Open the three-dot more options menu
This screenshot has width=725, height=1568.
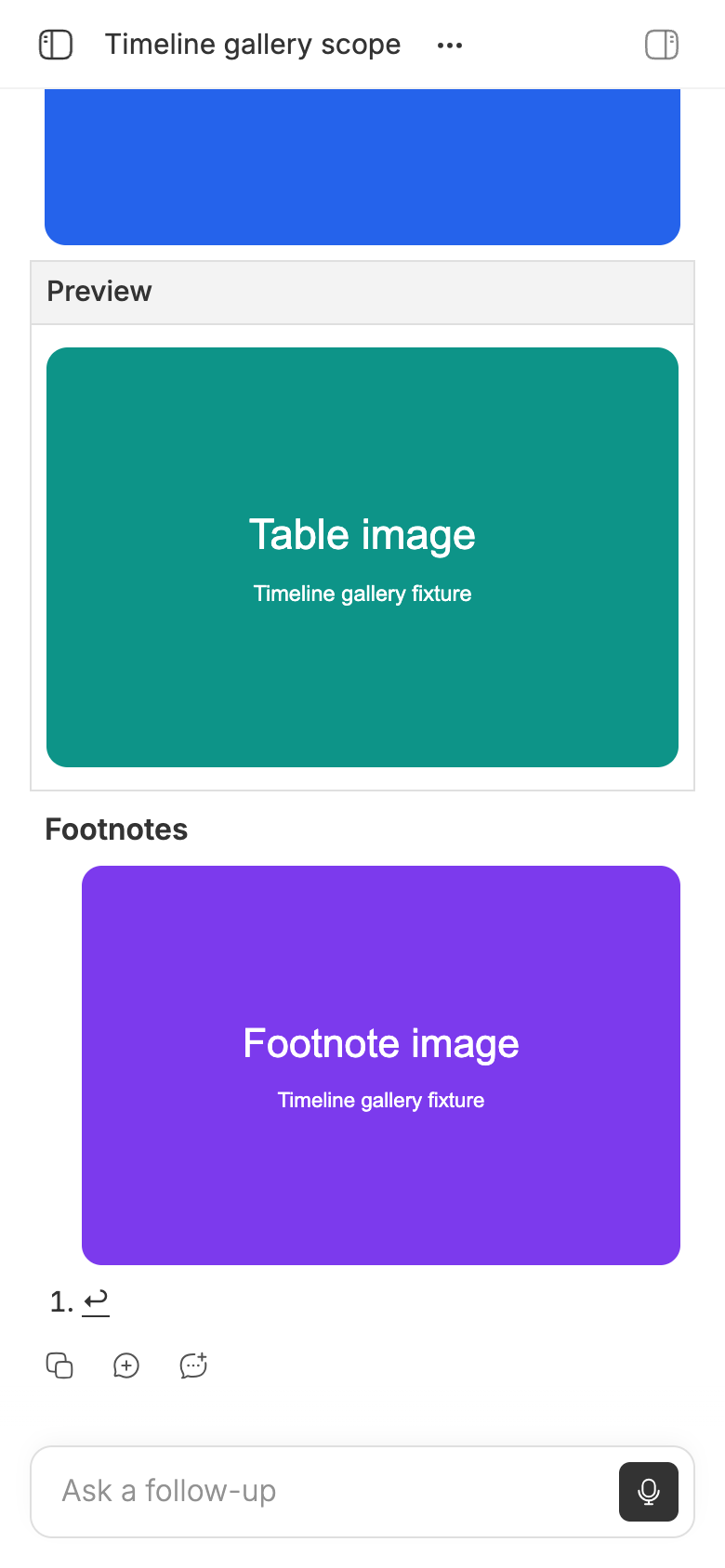point(450,45)
